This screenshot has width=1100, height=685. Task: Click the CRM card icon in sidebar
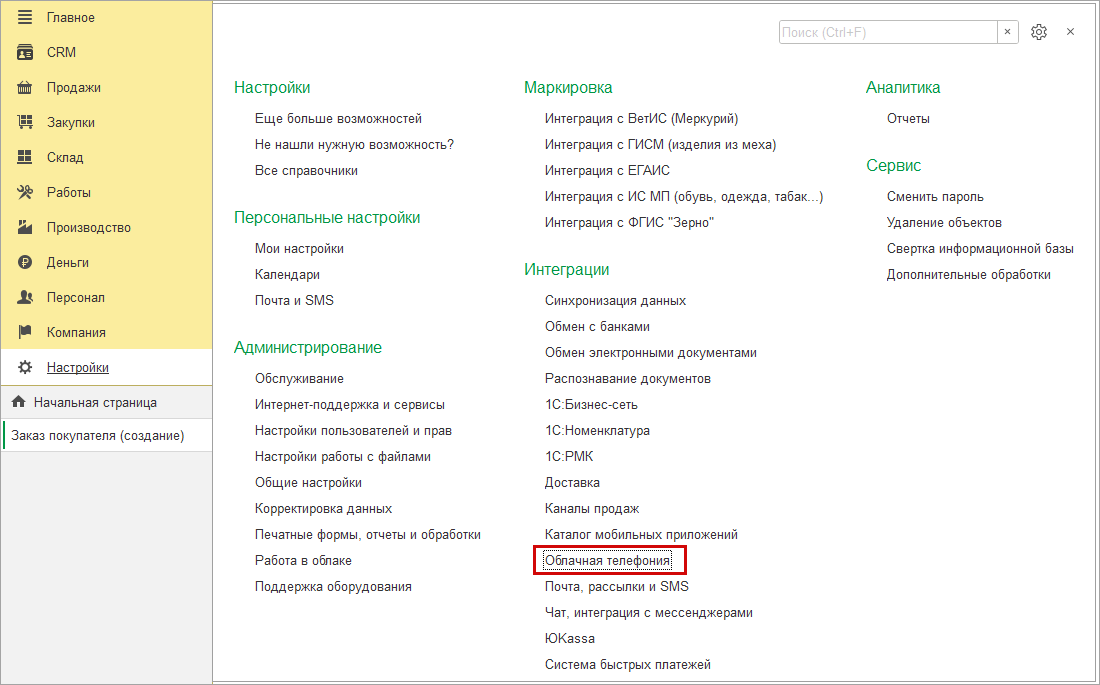25,53
